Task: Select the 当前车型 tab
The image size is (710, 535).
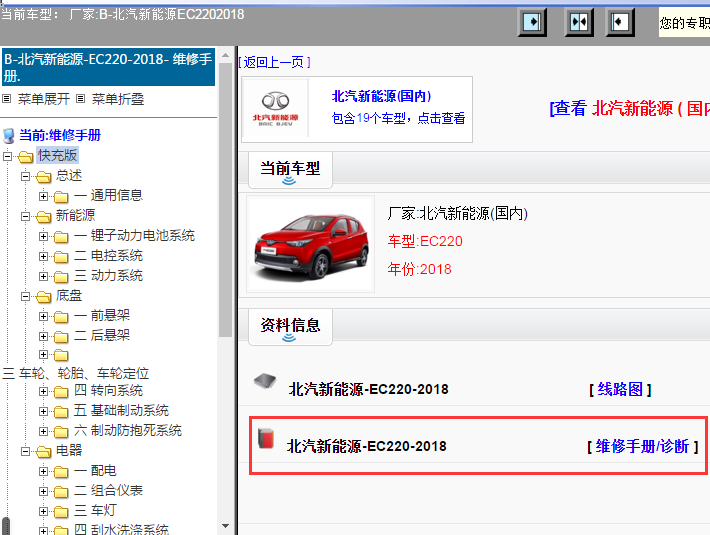Action: pos(290,170)
